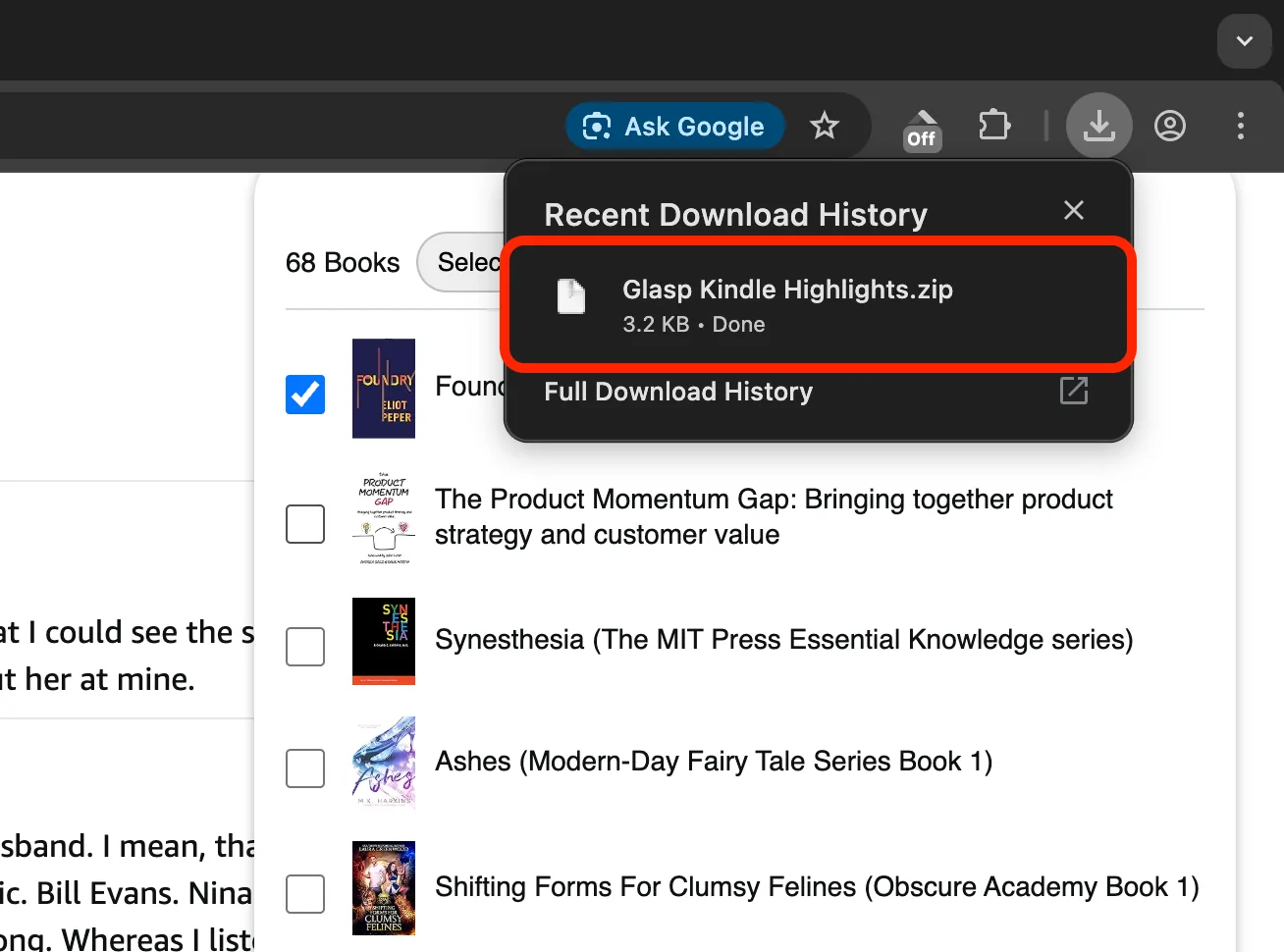Click the Shifting Forms For Clumsy Felines cover
The height and width of the screenshot is (952, 1284).
(x=384, y=888)
